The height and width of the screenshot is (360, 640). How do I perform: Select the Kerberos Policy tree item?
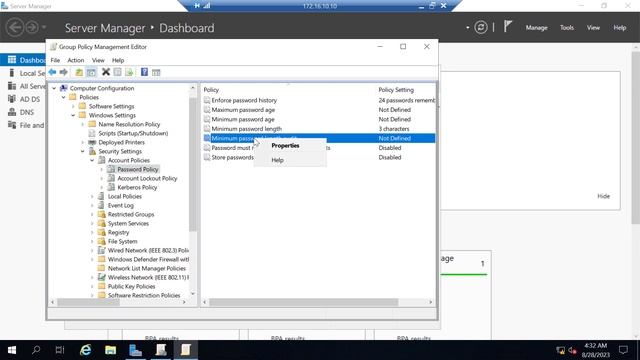(137, 187)
